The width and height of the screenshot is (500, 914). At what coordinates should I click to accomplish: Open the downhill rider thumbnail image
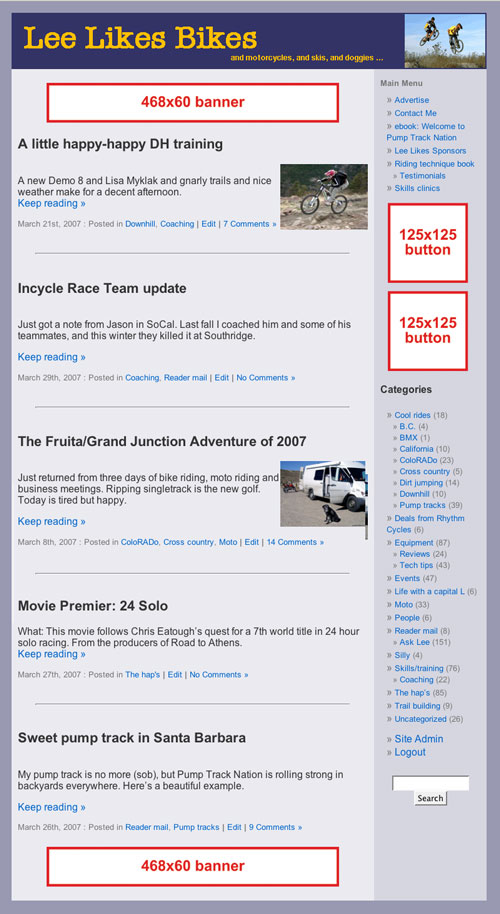324,196
